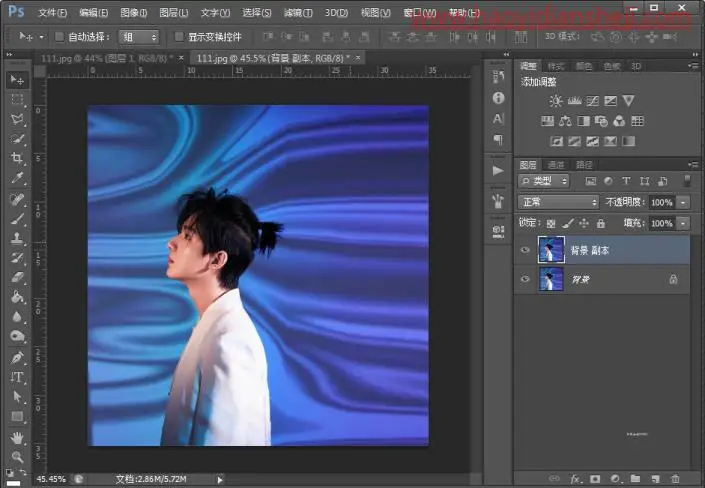Add a Curves adjustment
This screenshot has height=488, width=705.
click(592, 101)
